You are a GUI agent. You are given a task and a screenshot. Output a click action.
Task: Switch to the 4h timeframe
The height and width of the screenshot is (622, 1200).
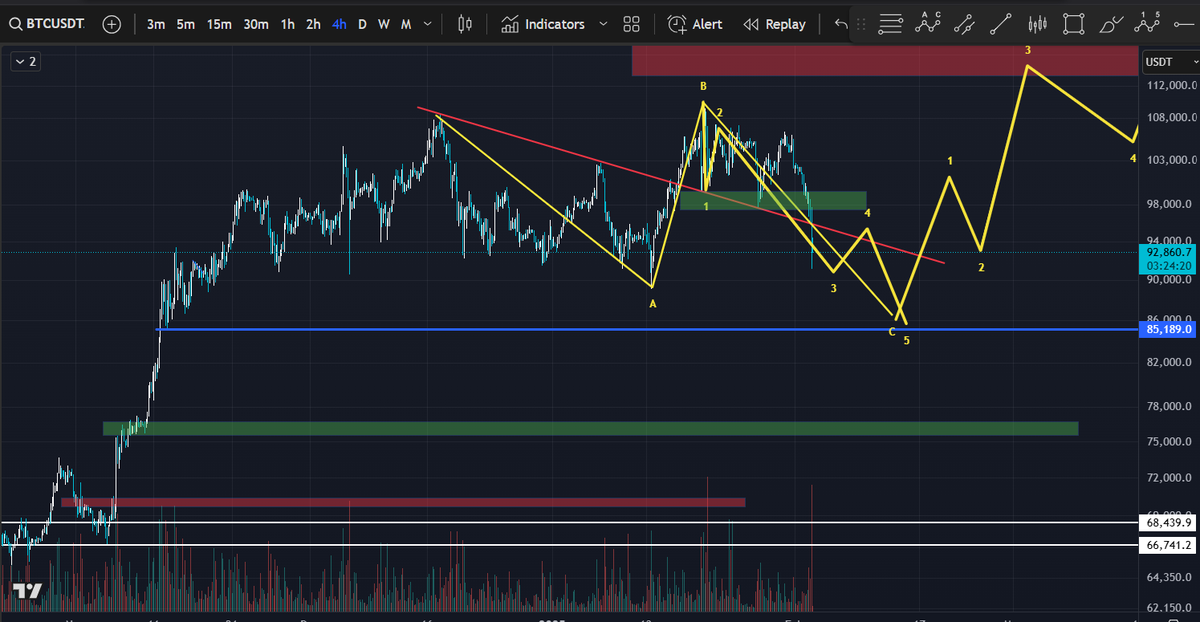click(338, 23)
